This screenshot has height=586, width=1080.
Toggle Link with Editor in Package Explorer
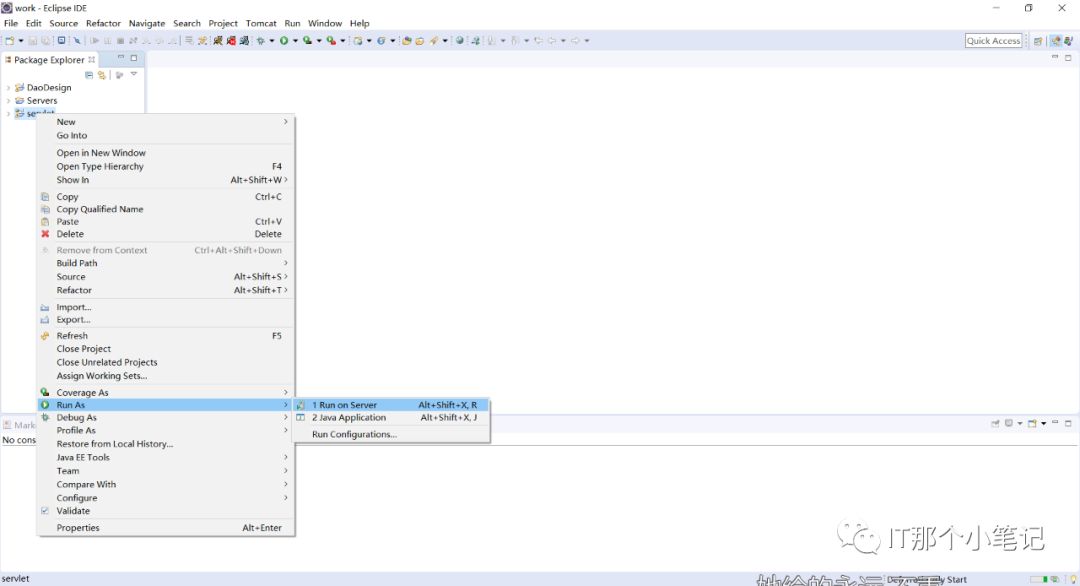[x=102, y=74]
